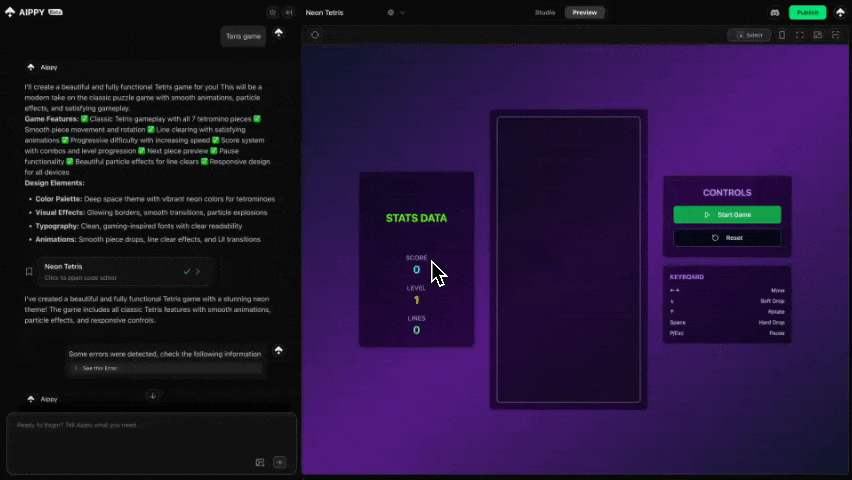Viewport: 852px width, 480px height.
Task: Click the KEYBOARD heading
Action: (687, 277)
